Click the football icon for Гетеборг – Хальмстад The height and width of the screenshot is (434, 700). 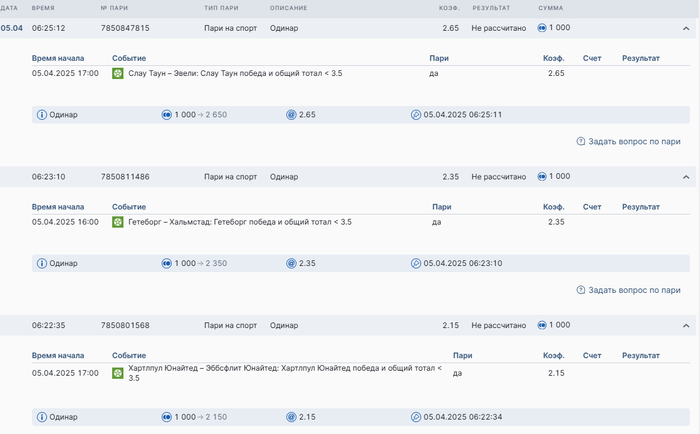pos(118,222)
